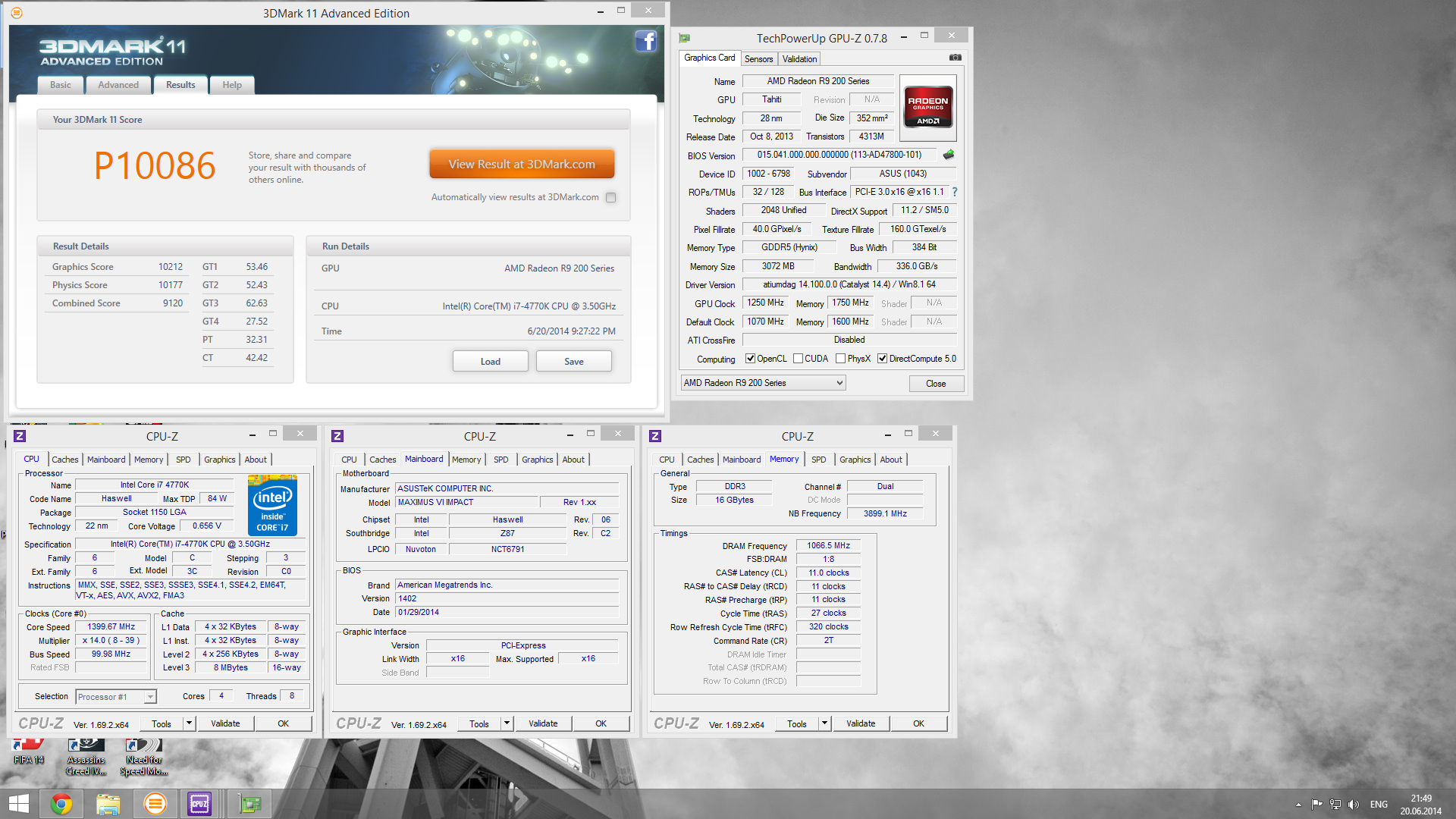Click the DRAM Frequency value 1066.5 MHz
This screenshot has width=1456, height=819.
point(828,545)
